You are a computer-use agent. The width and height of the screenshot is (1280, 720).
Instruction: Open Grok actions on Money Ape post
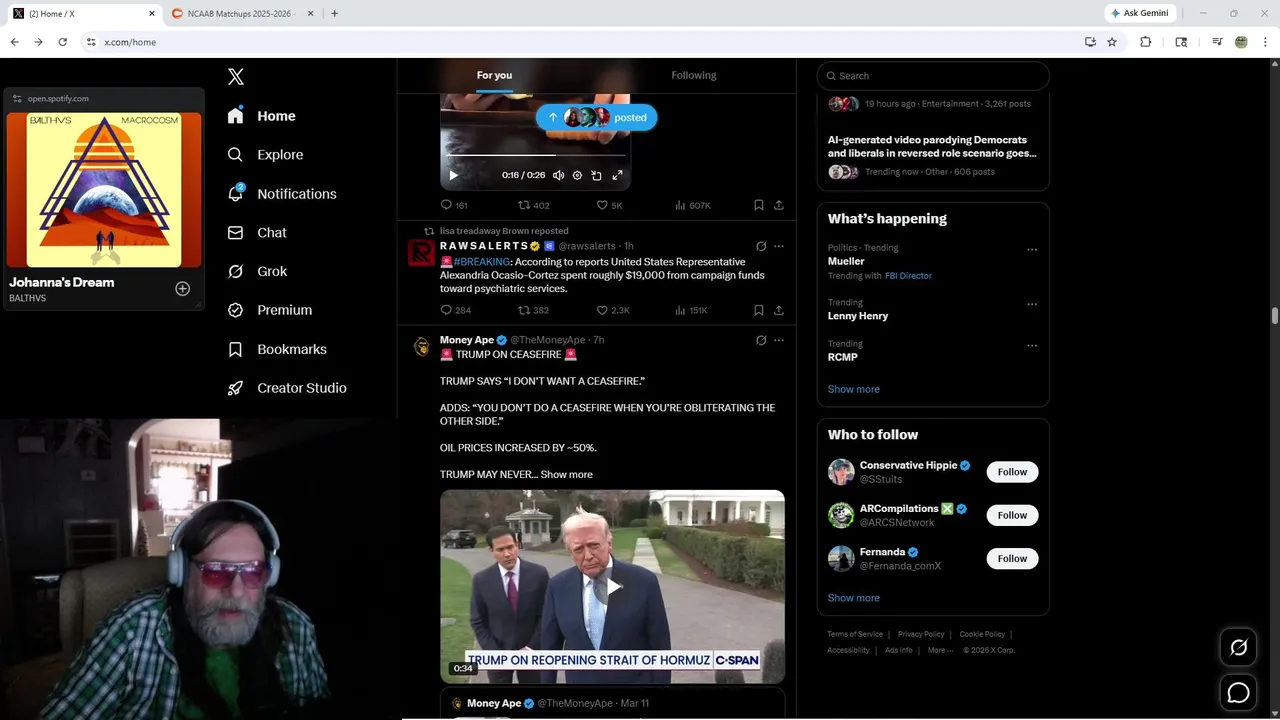[x=761, y=340]
